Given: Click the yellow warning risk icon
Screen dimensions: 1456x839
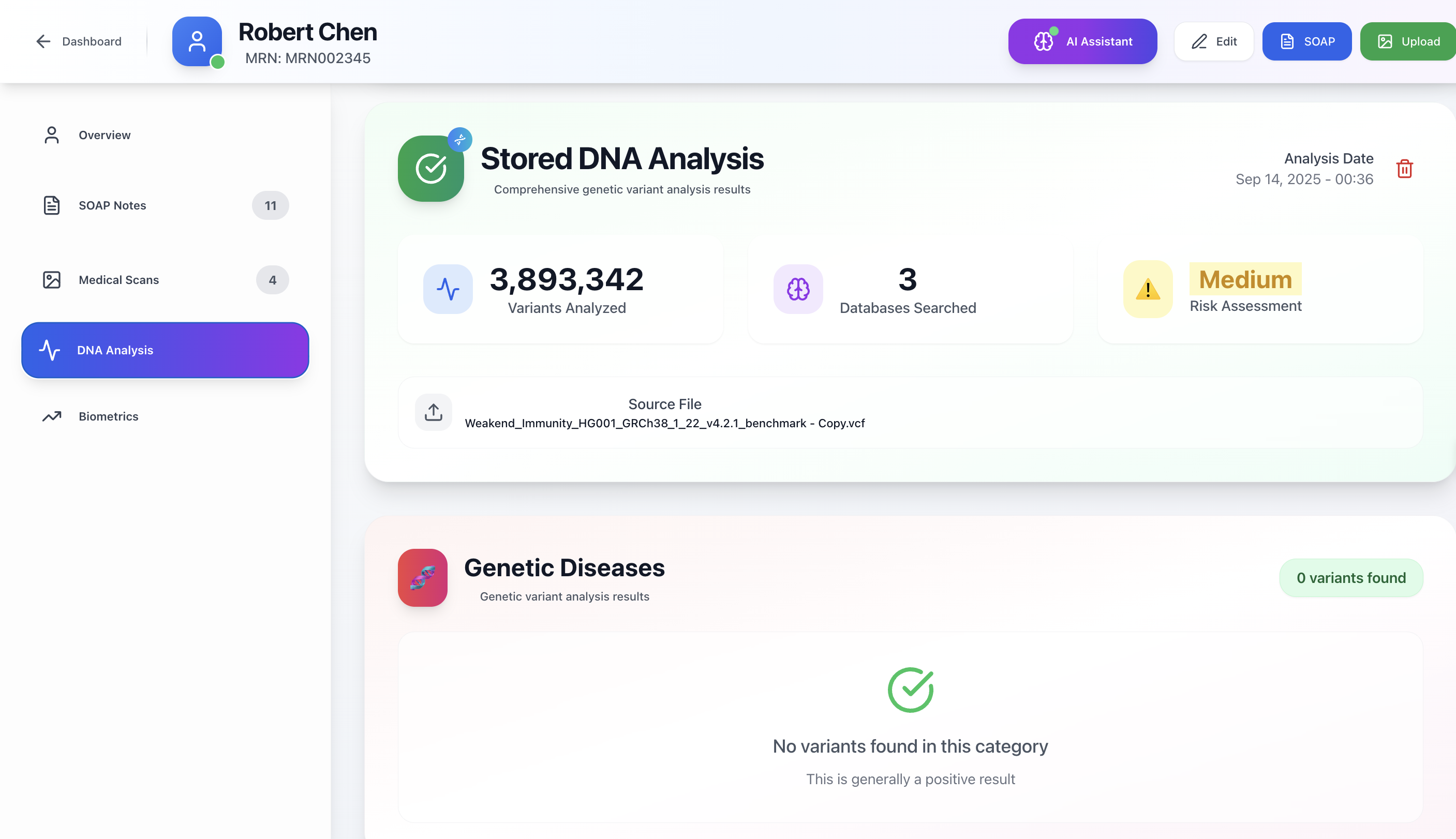Looking at the screenshot, I should tap(1148, 289).
